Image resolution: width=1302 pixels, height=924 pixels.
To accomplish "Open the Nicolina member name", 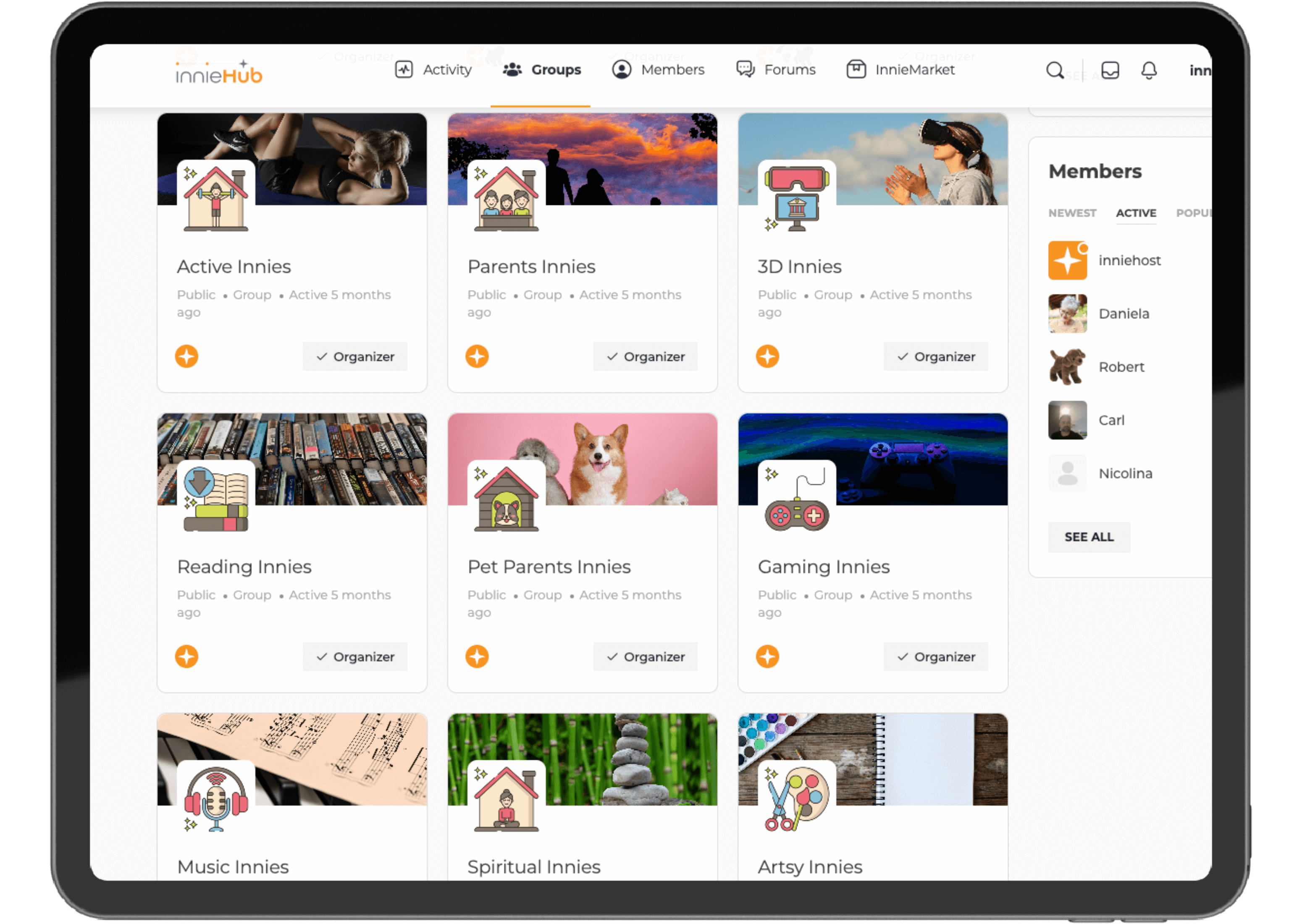I will (x=1125, y=473).
